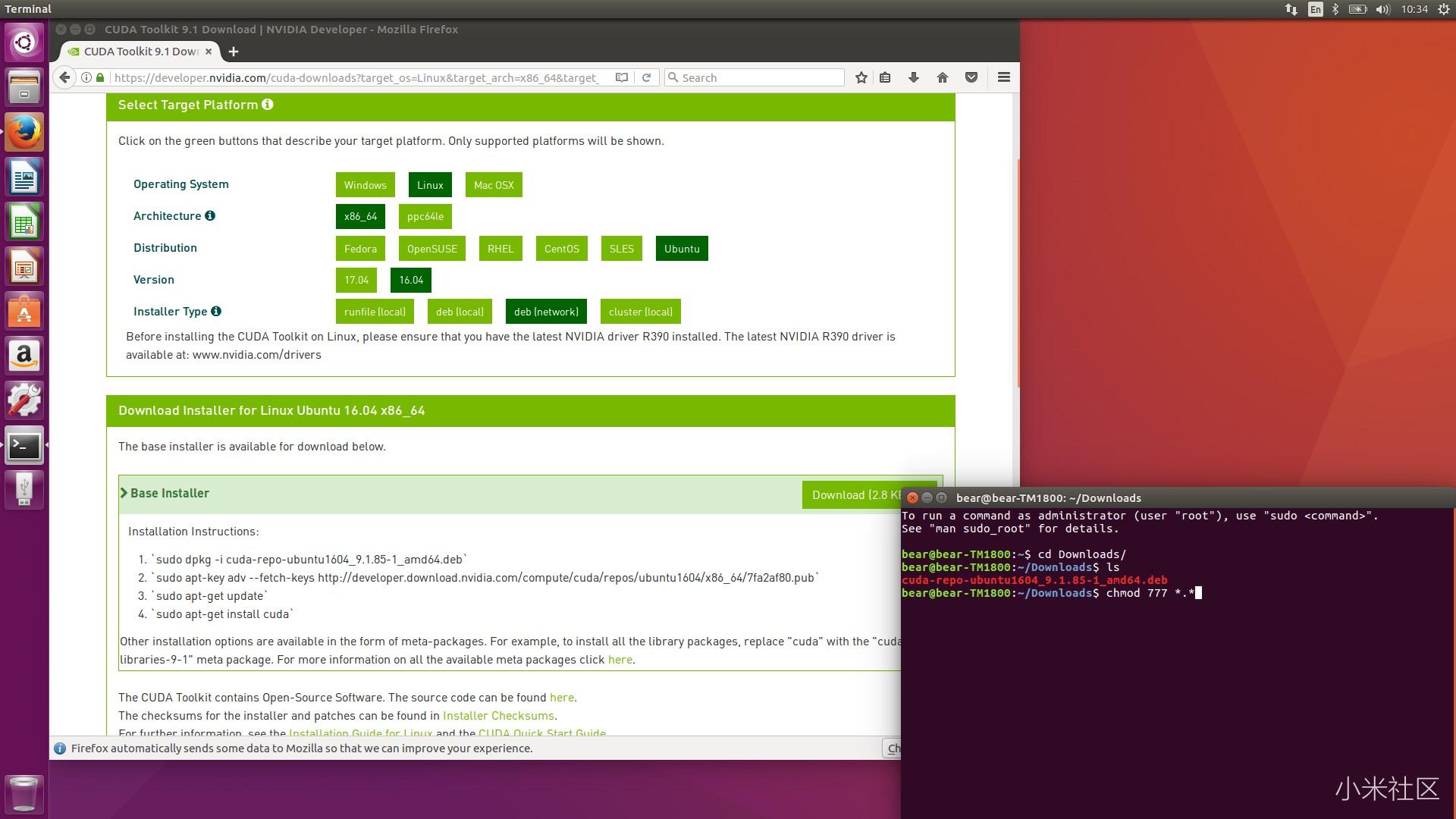This screenshot has width=1456, height=819.
Task: Open the Bluetooth indicator menu
Action: [1335, 9]
